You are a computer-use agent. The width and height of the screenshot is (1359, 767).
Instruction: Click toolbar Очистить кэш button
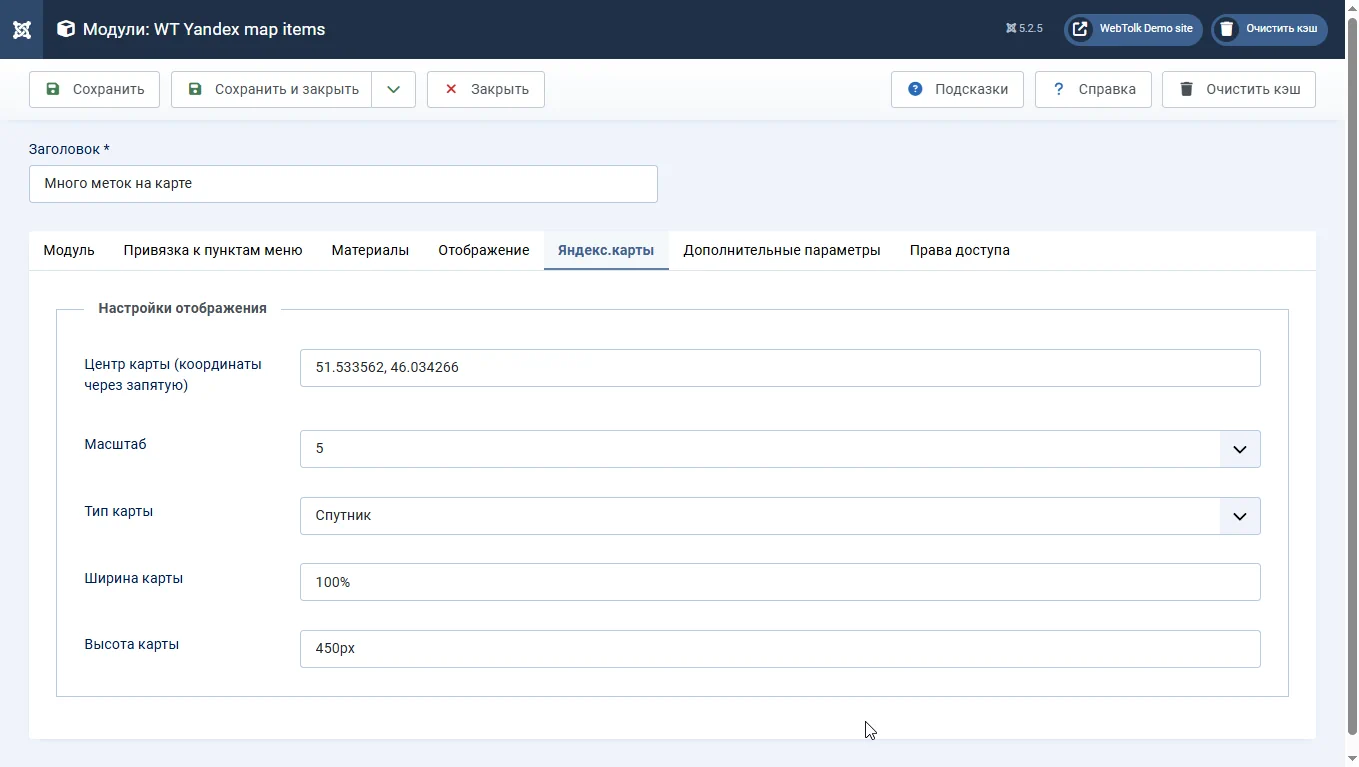pos(1238,89)
